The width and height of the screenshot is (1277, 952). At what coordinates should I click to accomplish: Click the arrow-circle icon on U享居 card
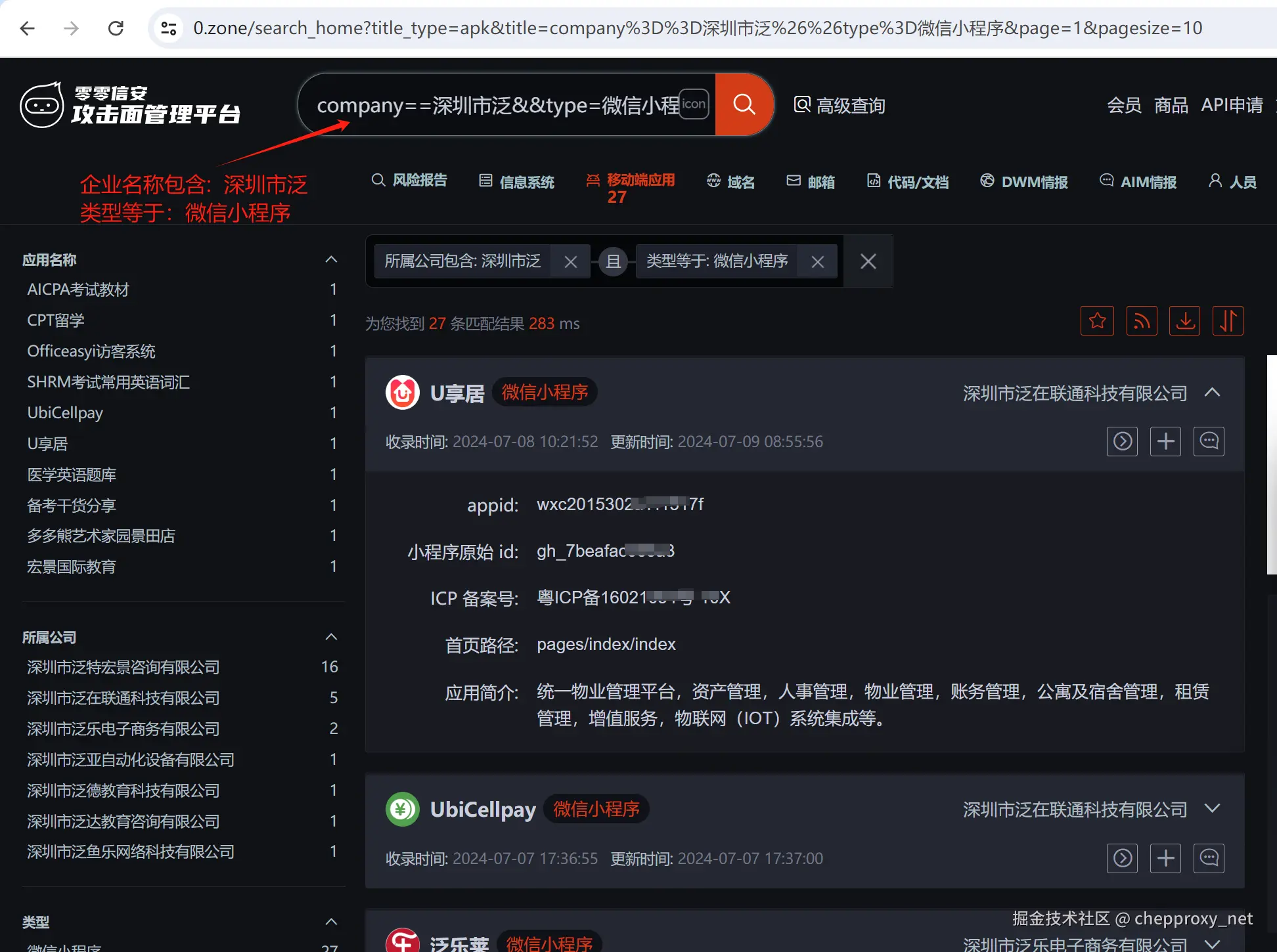(1122, 441)
